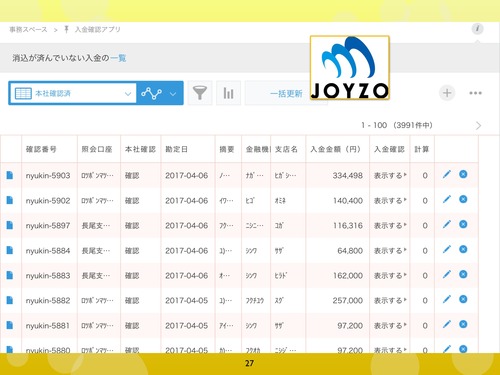
Task: Open the 本社確認済 view selector dropdown
Action: click(73, 93)
